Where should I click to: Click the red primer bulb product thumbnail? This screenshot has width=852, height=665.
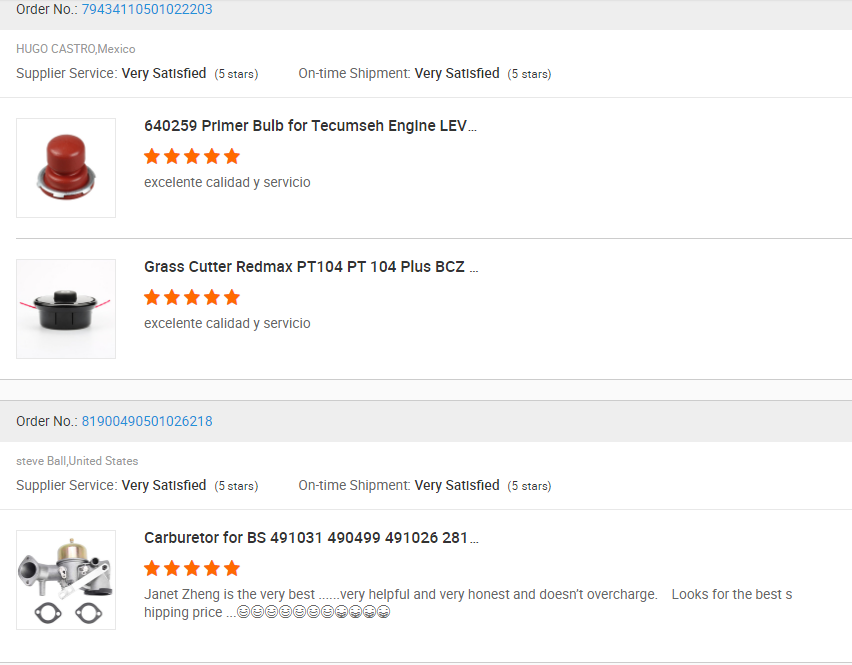pos(66,168)
